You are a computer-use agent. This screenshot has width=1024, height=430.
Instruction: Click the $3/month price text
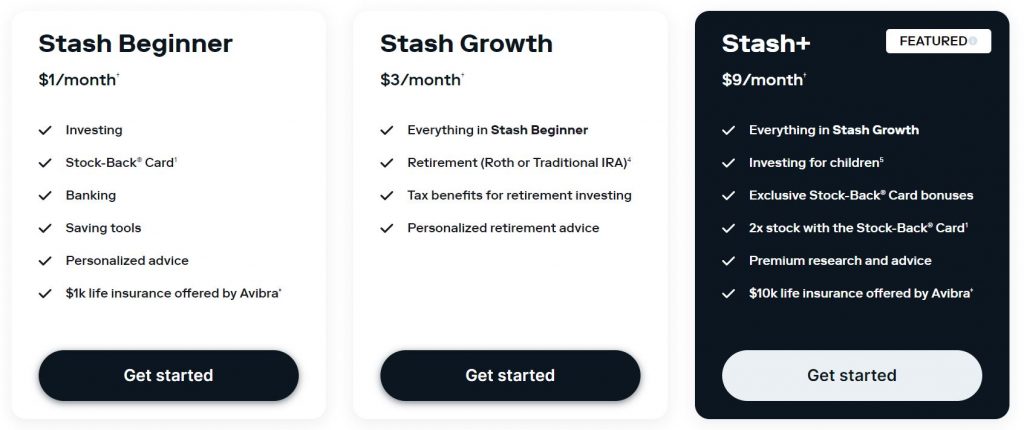point(421,80)
